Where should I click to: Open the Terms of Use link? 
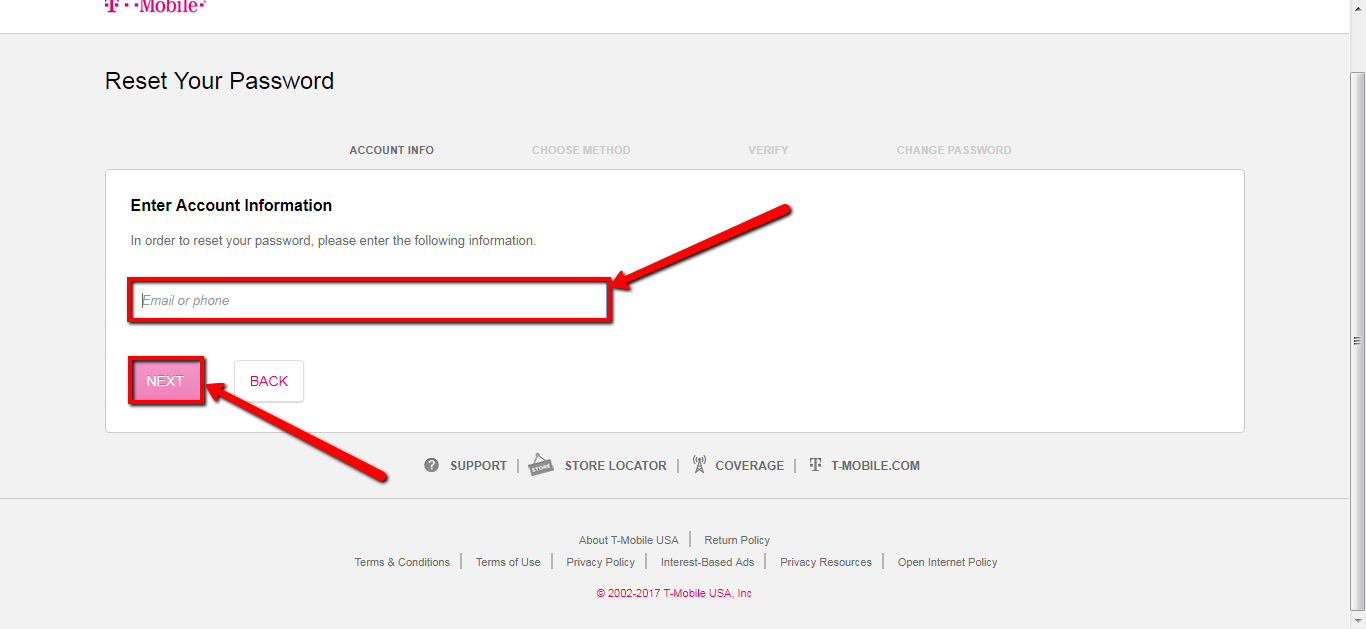pyautogui.click(x=507, y=561)
